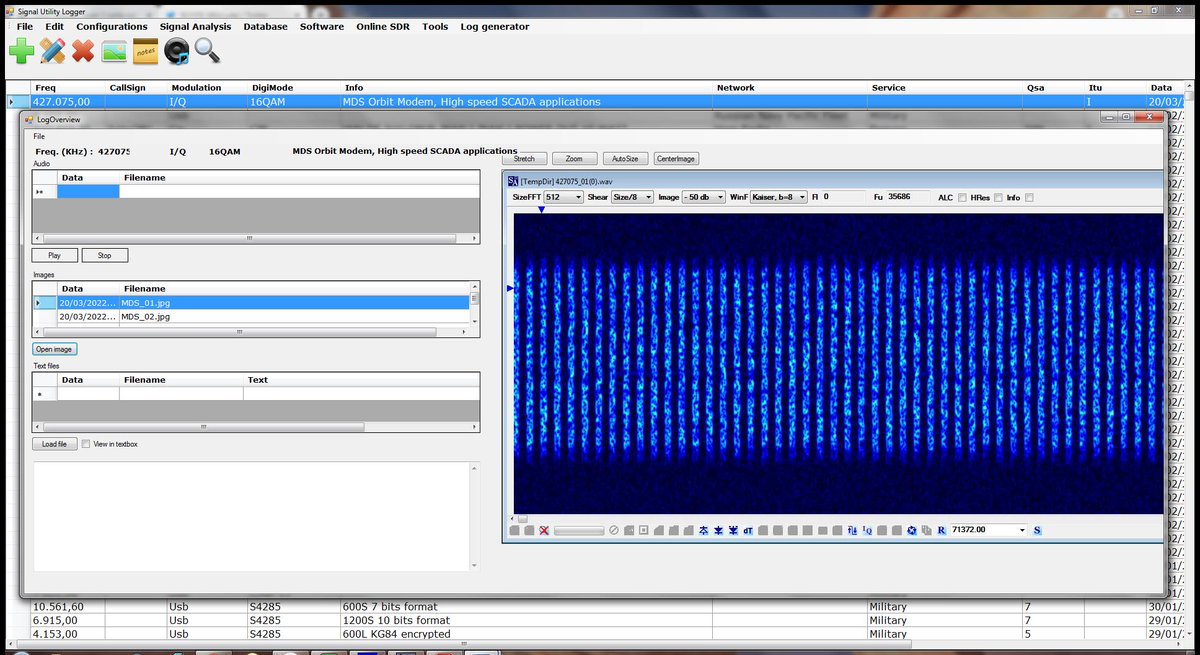The height and width of the screenshot is (655, 1200).
Task: Click the circle-slash icon in analyzer toolbar
Action: [x=614, y=530]
